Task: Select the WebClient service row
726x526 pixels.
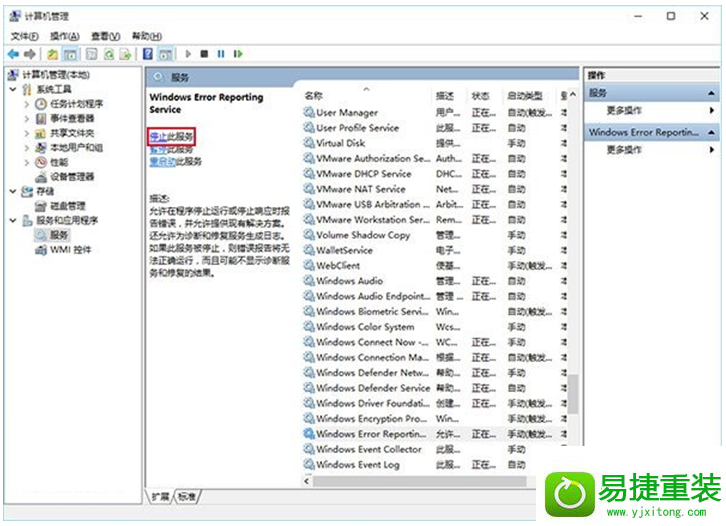Action: pyautogui.click(x=434, y=265)
